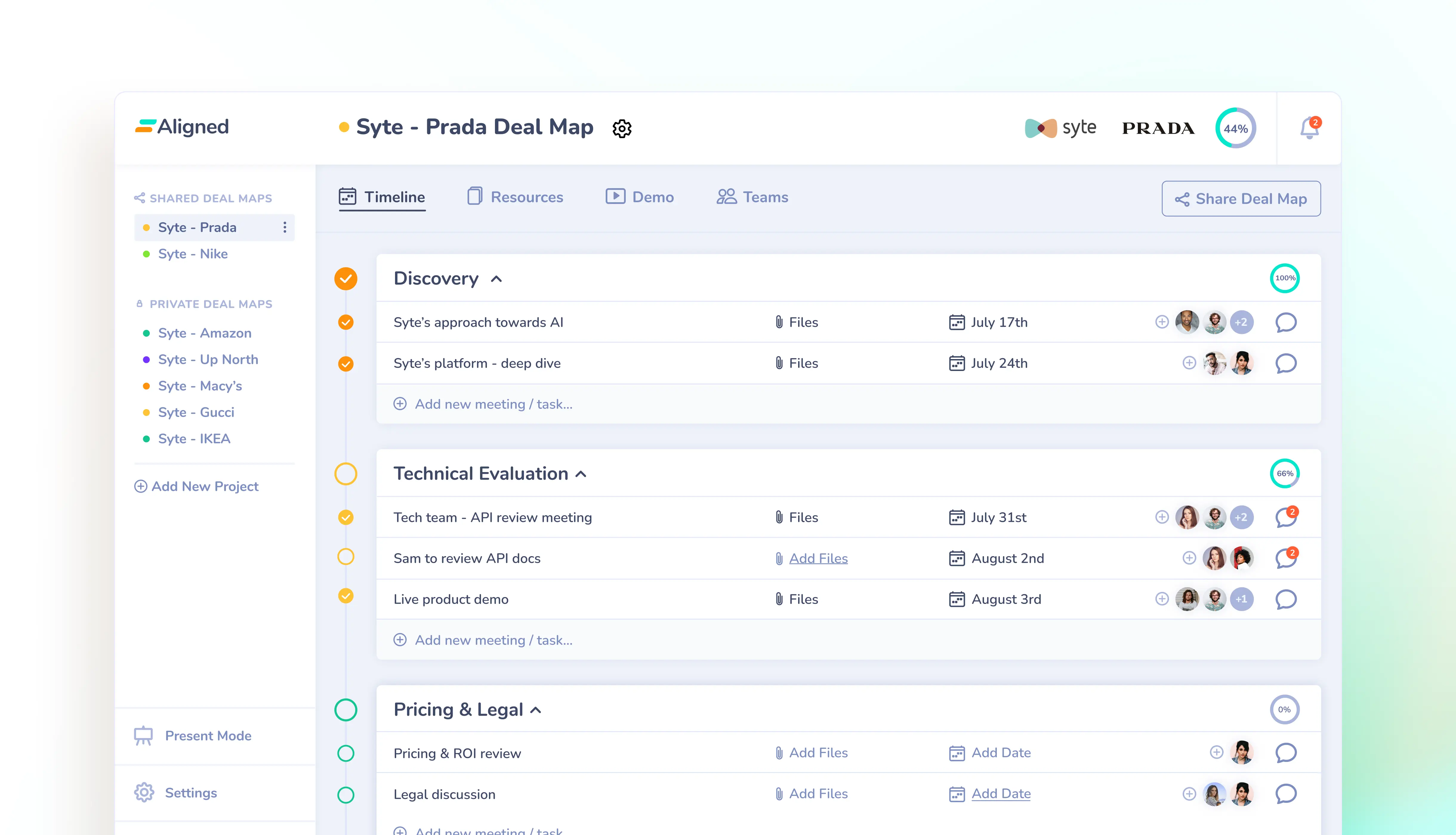Mark Pricing & Legal stage complete

[x=346, y=710]
